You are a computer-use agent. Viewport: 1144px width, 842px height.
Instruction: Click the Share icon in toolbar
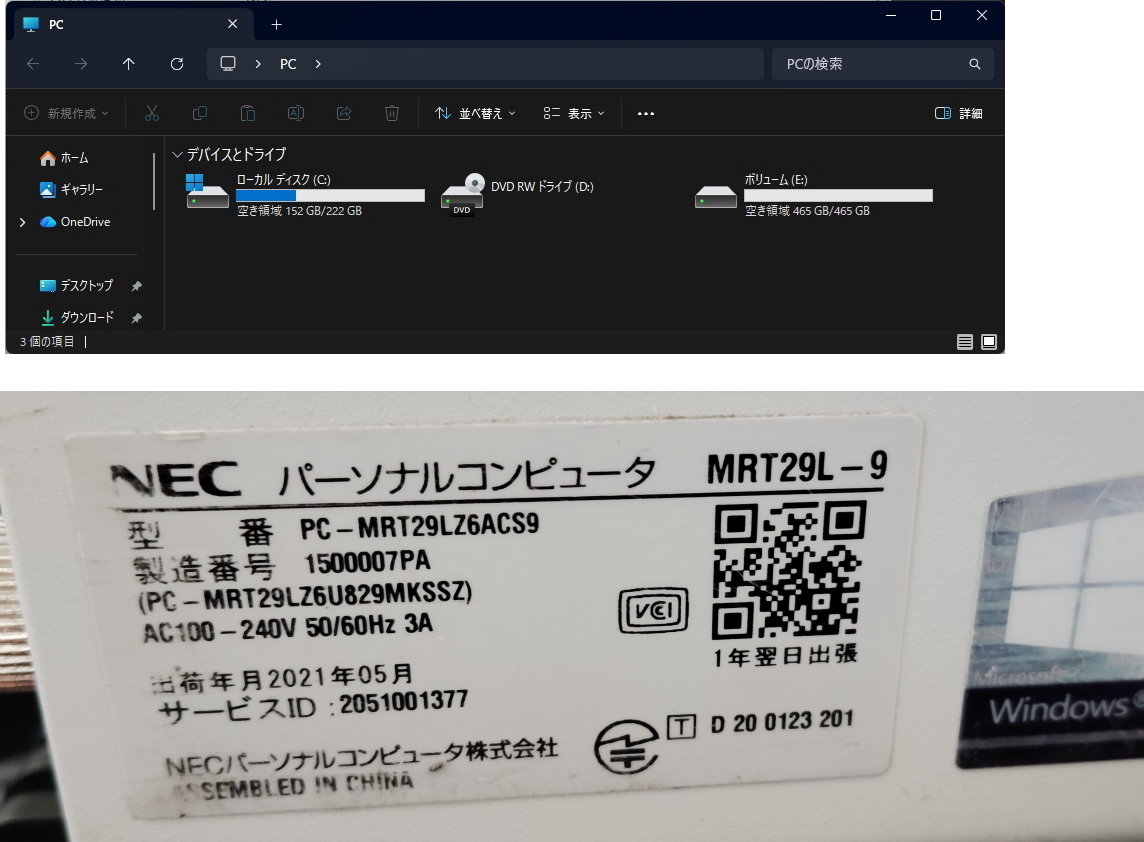344,113
